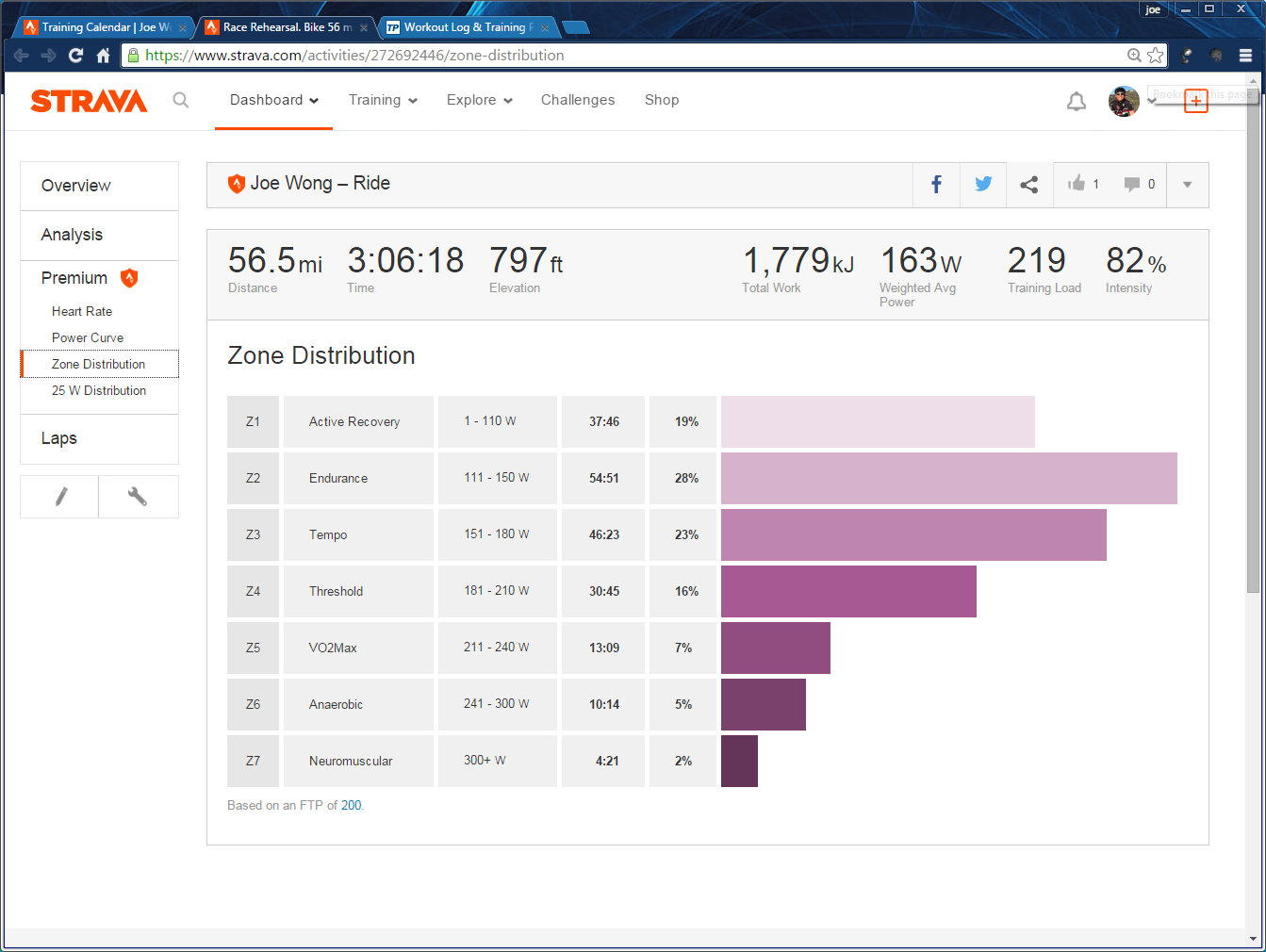This screenshot has height=952, width=1266.
Task: Open the Explore dropdown menu
Action: (x=479, y=100)
